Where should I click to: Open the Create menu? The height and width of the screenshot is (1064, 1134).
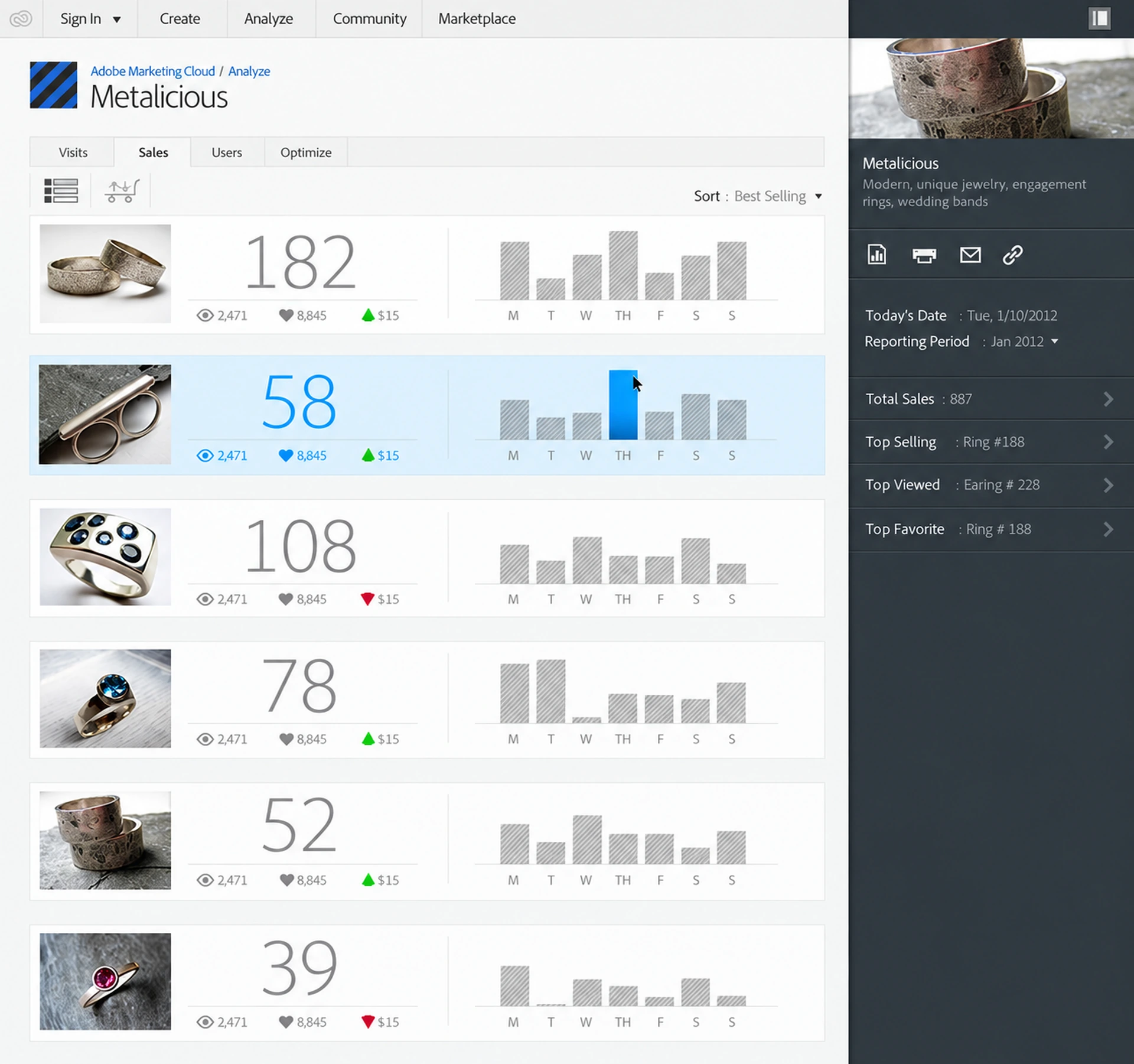(x=180, y=19)
